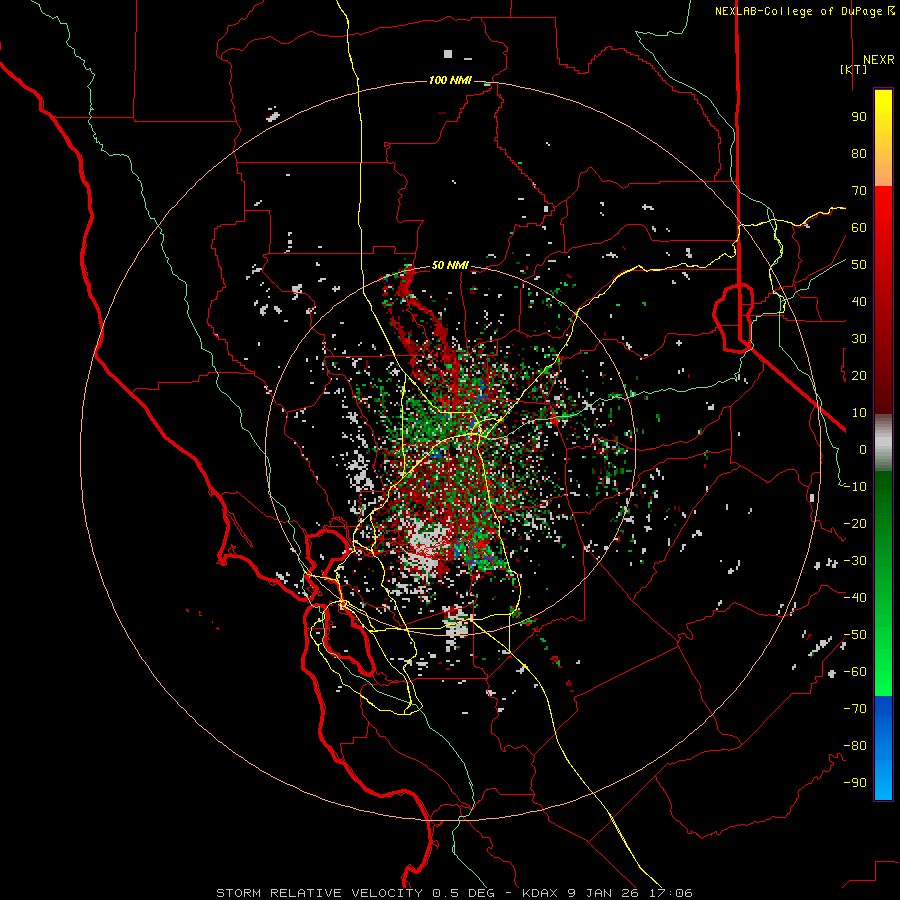The width and height of the screenshot is (900, 900).
Task: Click the -50 value on velocity scale
Action: pos(855,635)
